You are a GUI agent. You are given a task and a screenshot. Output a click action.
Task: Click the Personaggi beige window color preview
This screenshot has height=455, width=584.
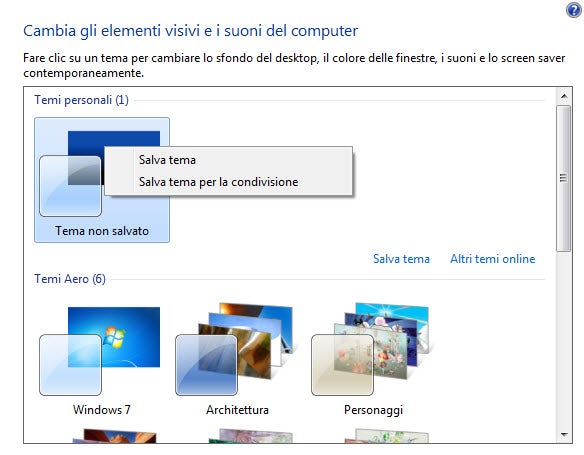click(342, 365)
